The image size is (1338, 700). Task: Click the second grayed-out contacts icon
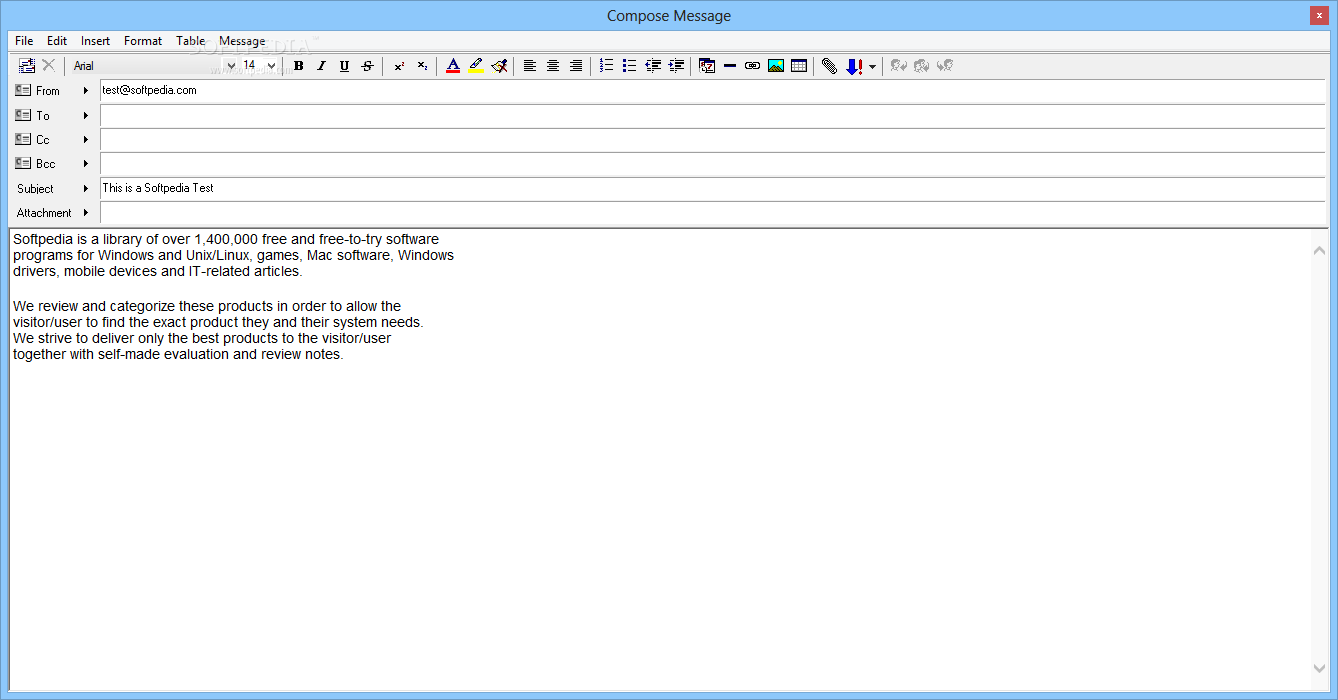point(921,66)
